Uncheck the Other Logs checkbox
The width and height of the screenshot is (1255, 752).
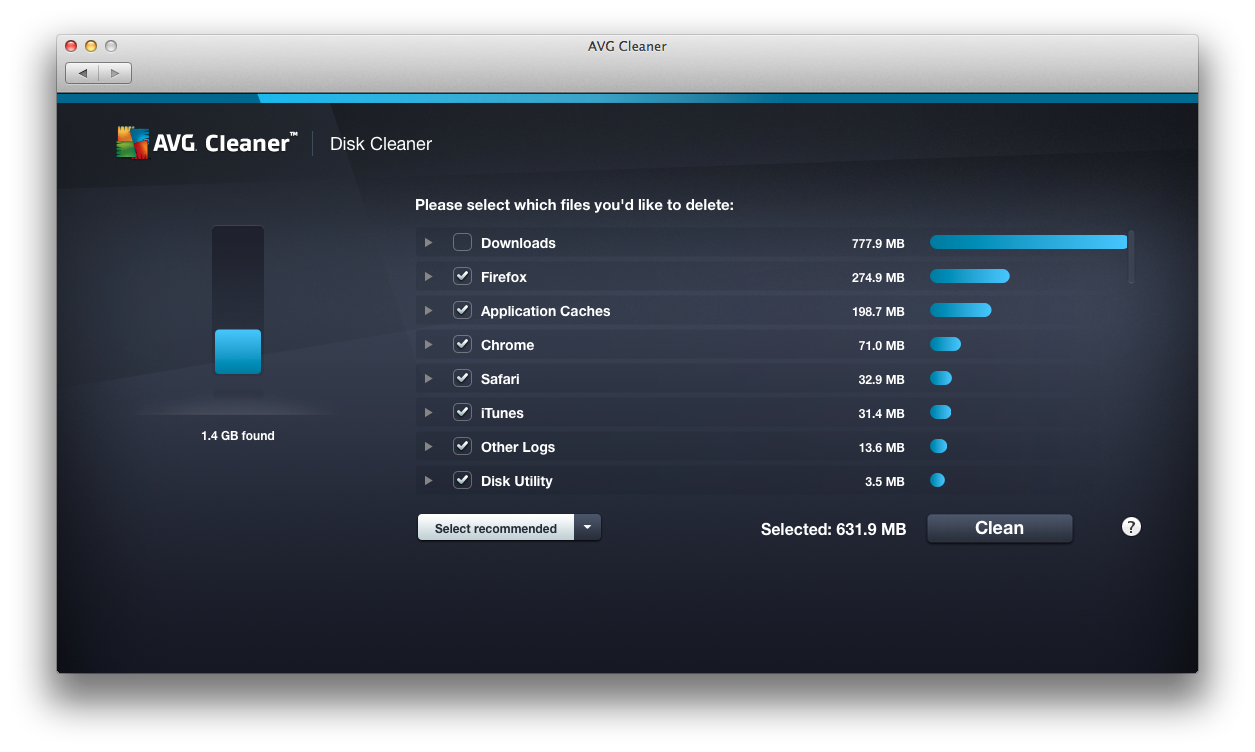pos(462,446)
